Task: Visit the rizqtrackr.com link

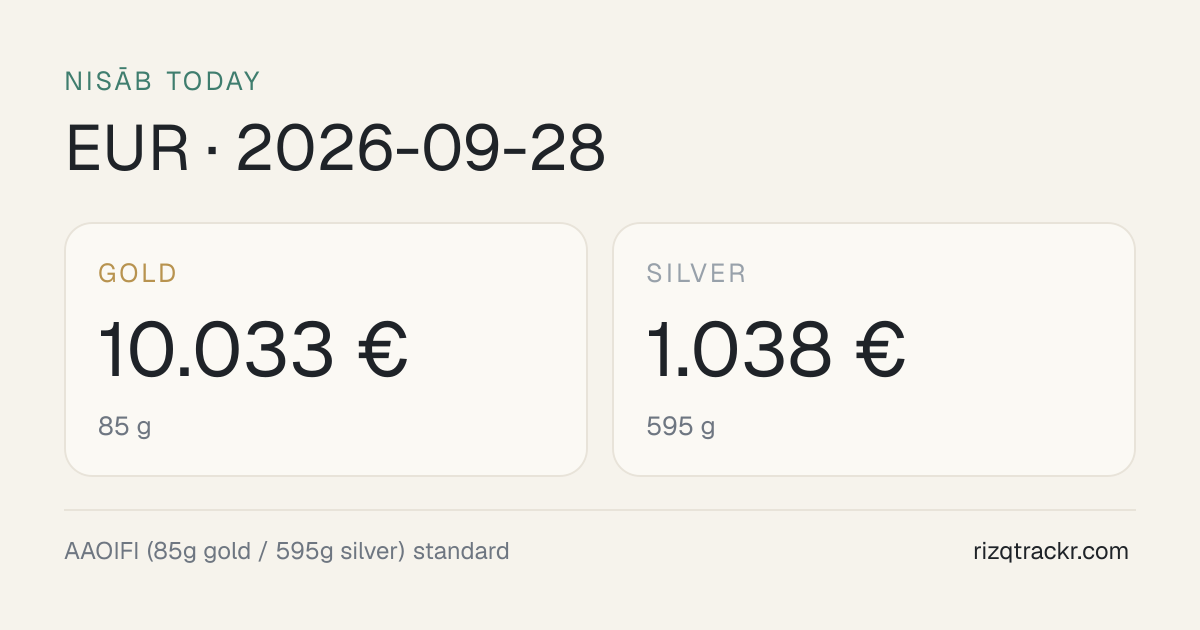Action: (x=1051, y=551)
